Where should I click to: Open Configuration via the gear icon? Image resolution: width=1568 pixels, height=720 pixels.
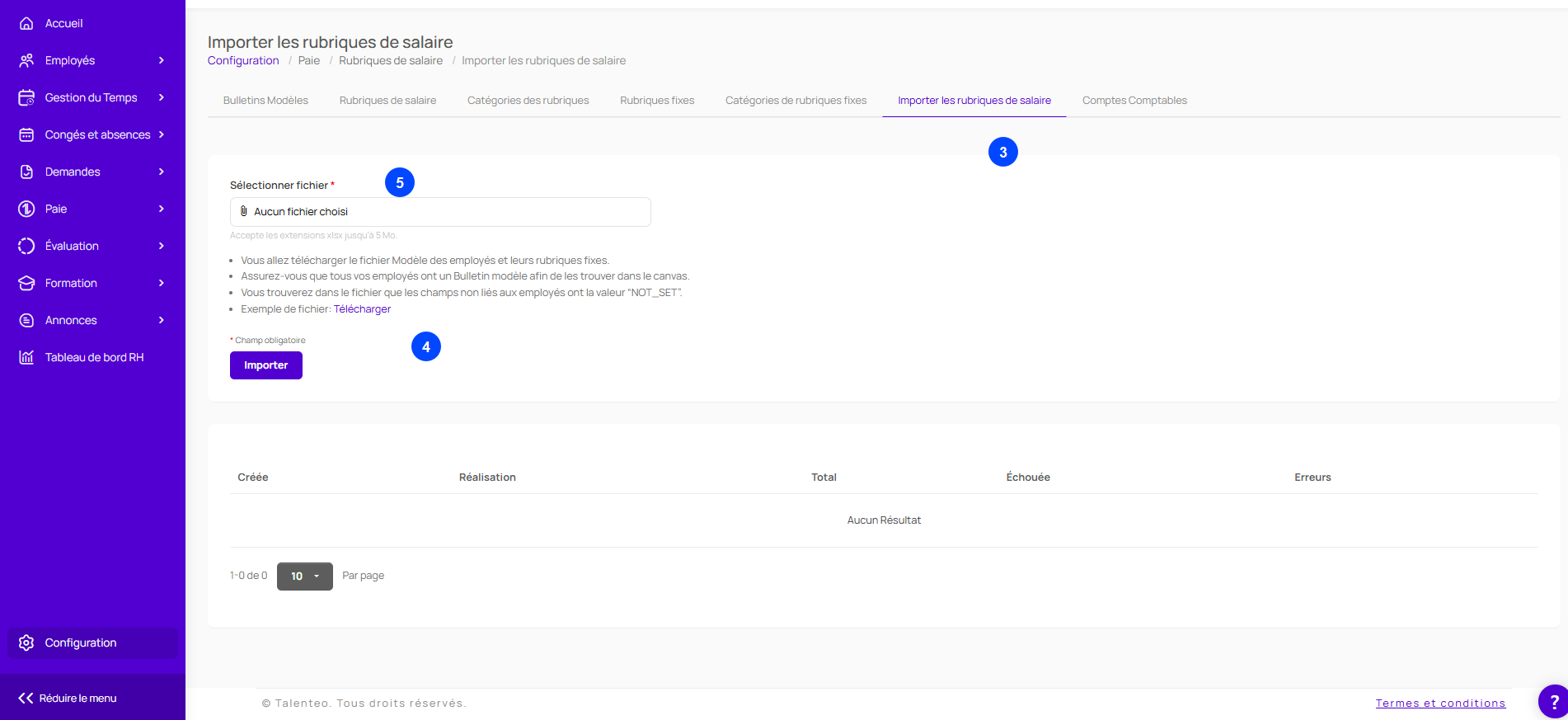click(26, 643)
